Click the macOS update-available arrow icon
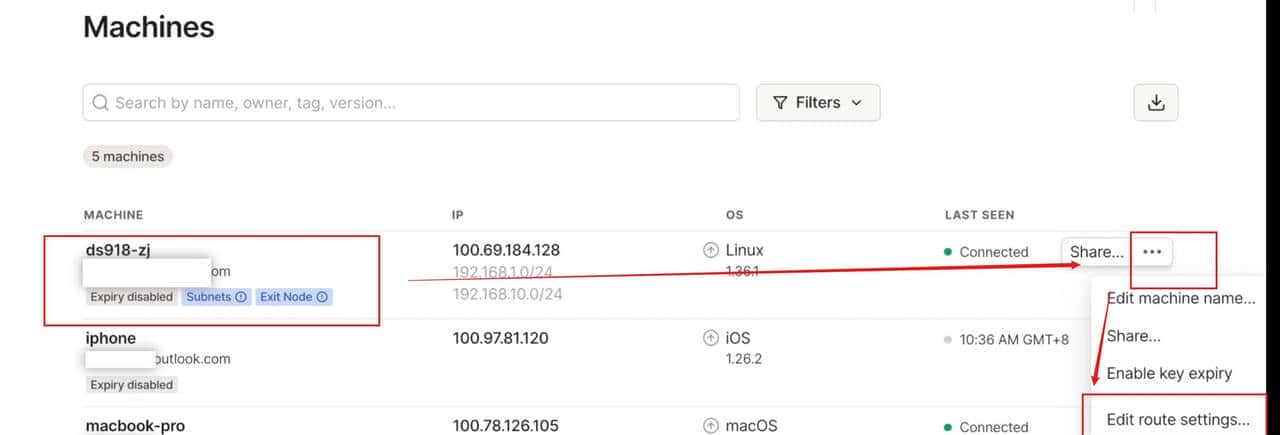 click(711, 427)
